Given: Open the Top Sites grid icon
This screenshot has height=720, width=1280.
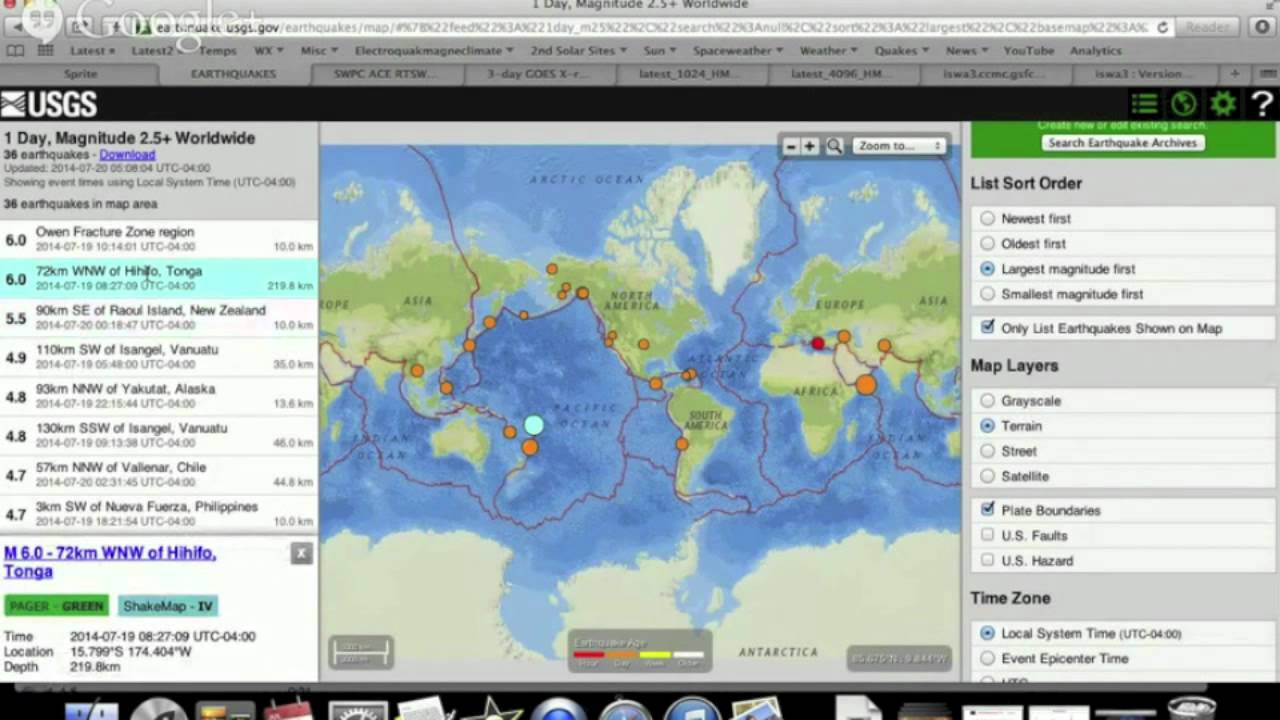Looking at the screenshot, I should (45, 51).
